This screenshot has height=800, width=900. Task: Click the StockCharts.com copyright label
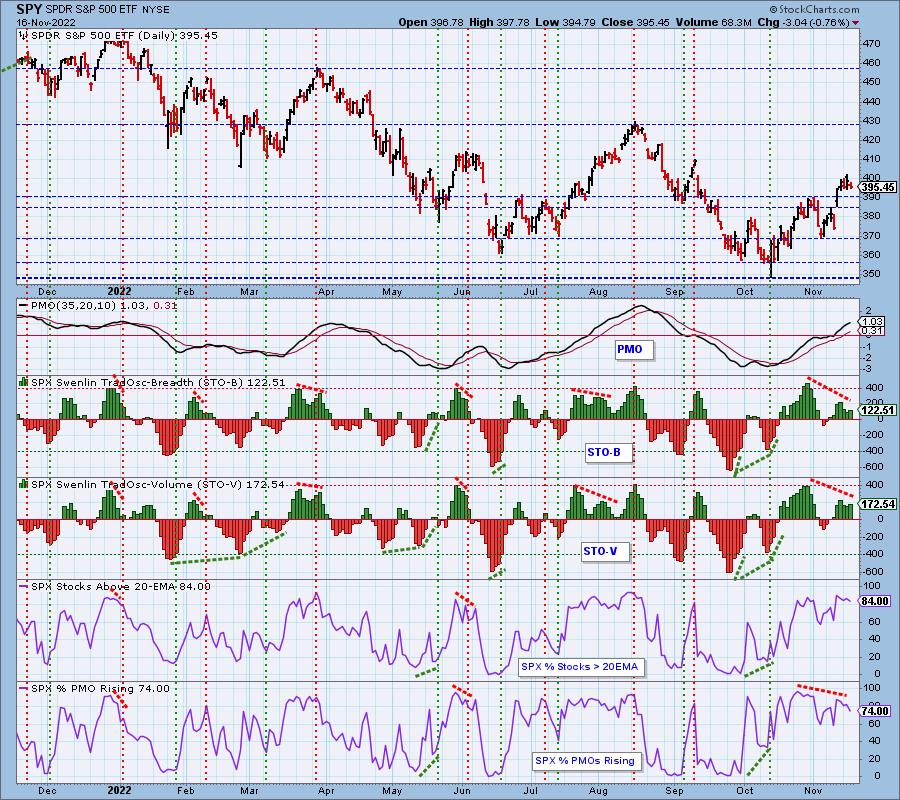(814, 9)
